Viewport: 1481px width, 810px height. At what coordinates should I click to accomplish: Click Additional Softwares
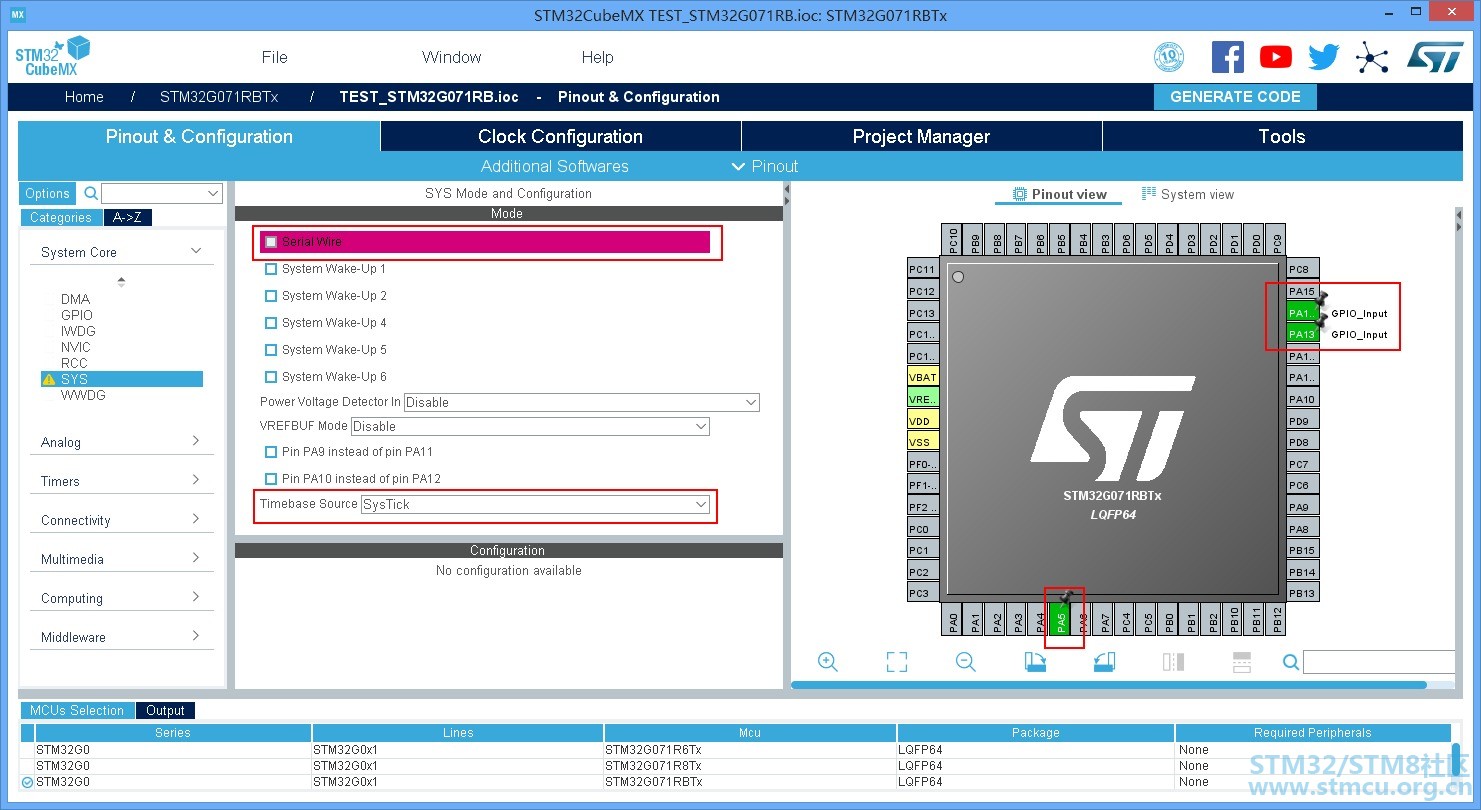coord(554,166)
